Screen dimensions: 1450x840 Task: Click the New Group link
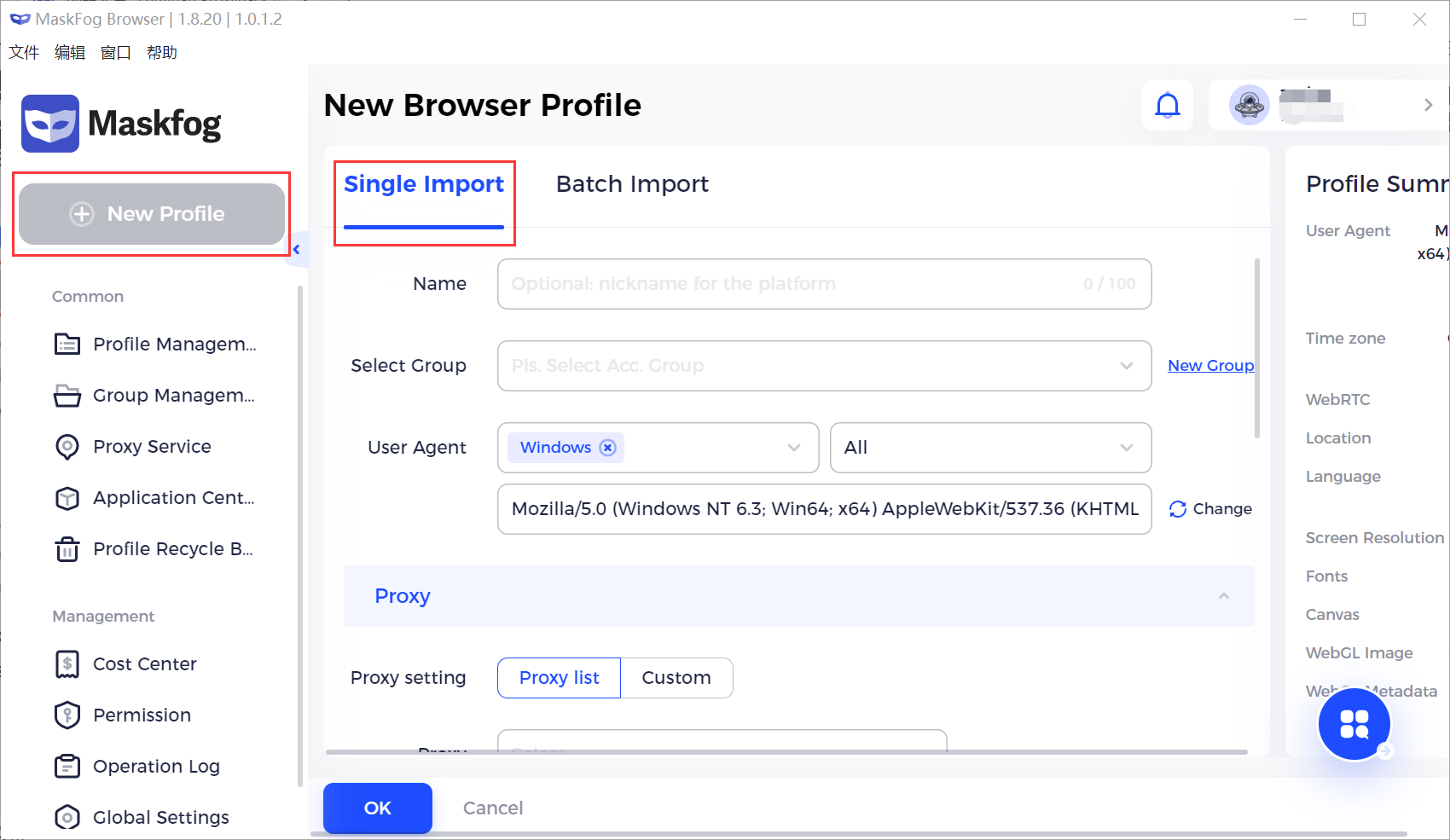(1211, 366)
